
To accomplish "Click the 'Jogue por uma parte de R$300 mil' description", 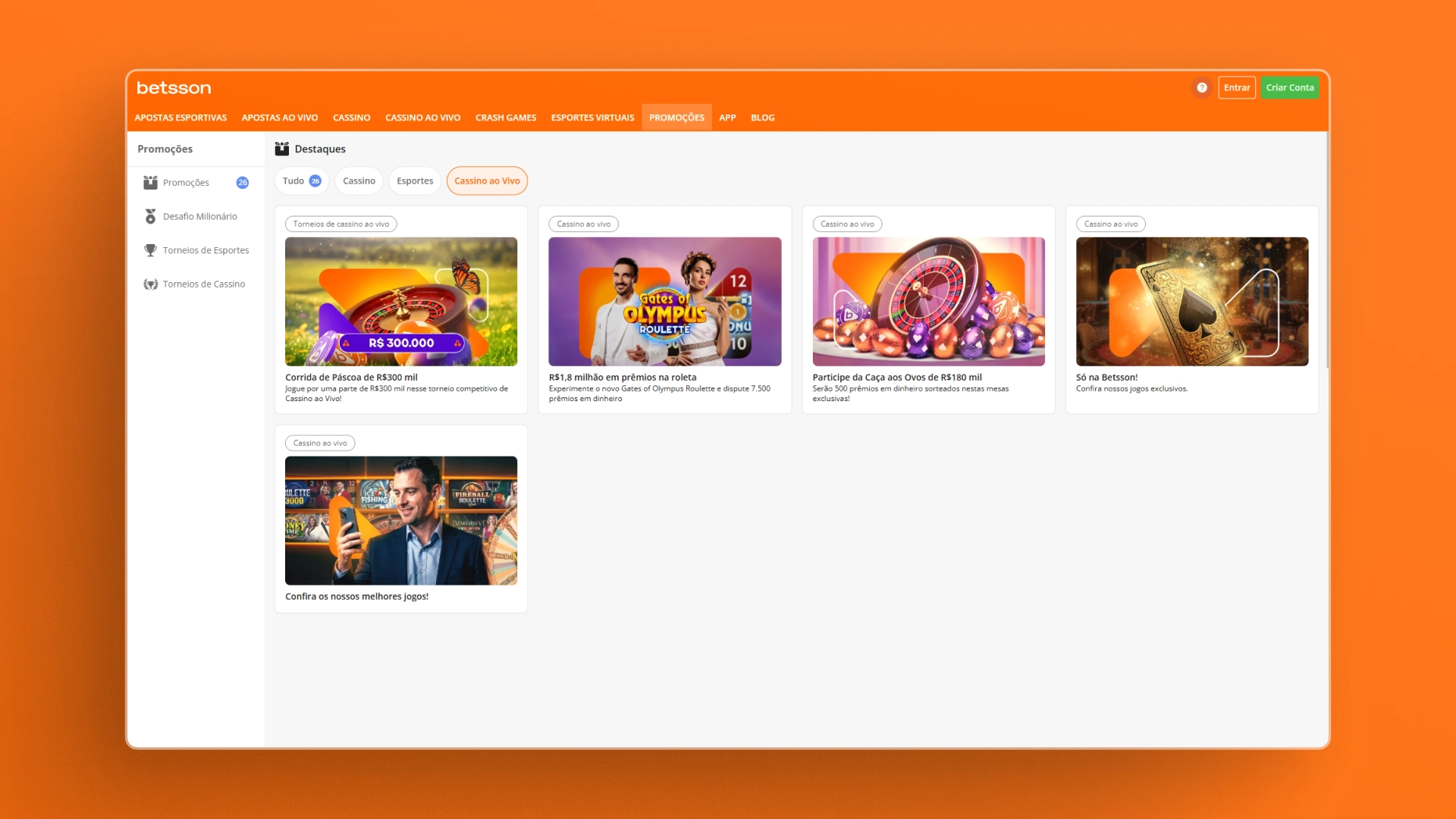I will pyautogui.click(x=397, y=394).
